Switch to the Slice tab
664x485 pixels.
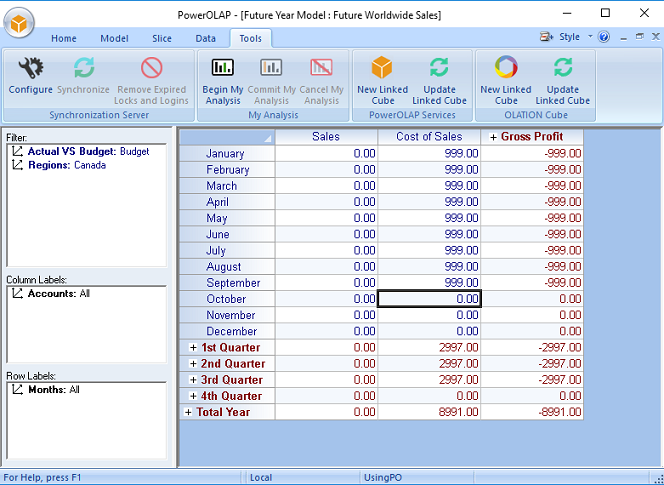click(x=162, y=39)
